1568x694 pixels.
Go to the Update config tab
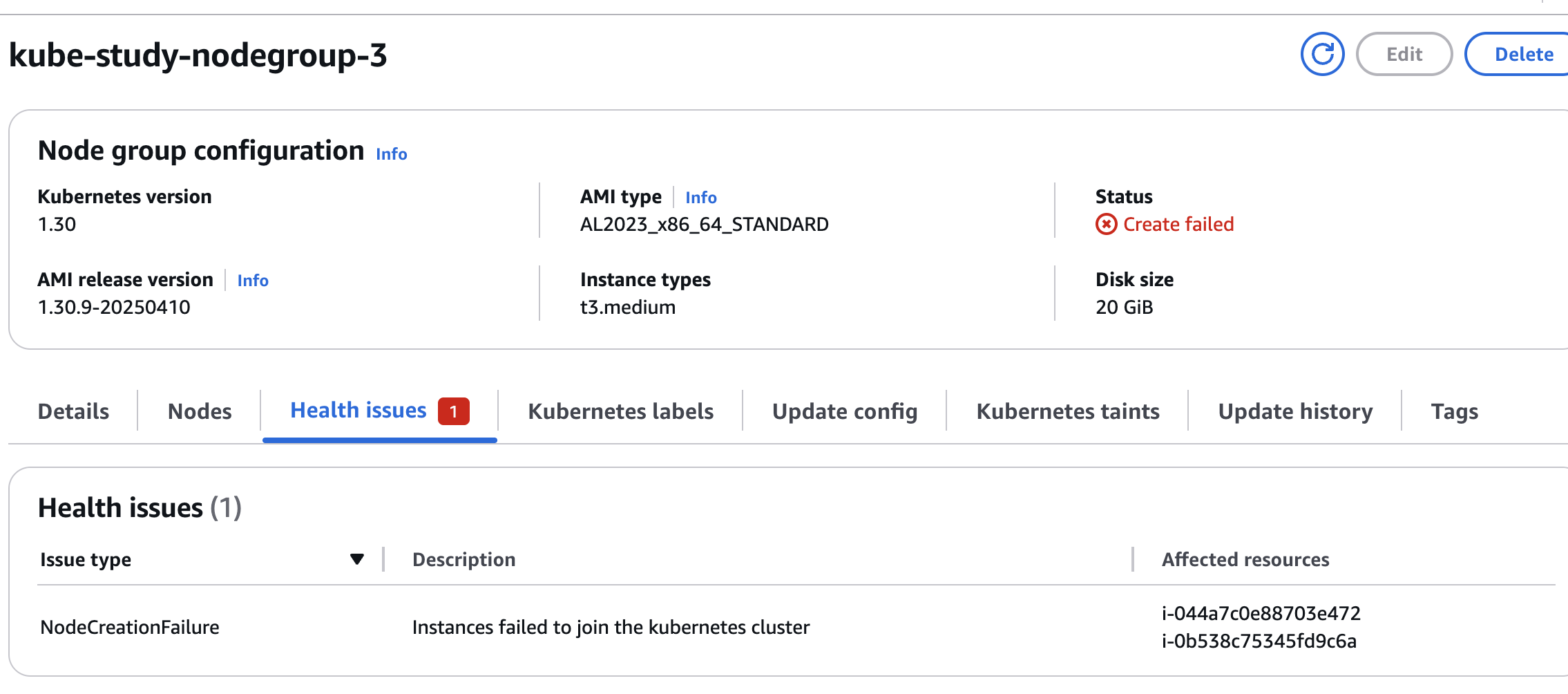coord(844,411)
